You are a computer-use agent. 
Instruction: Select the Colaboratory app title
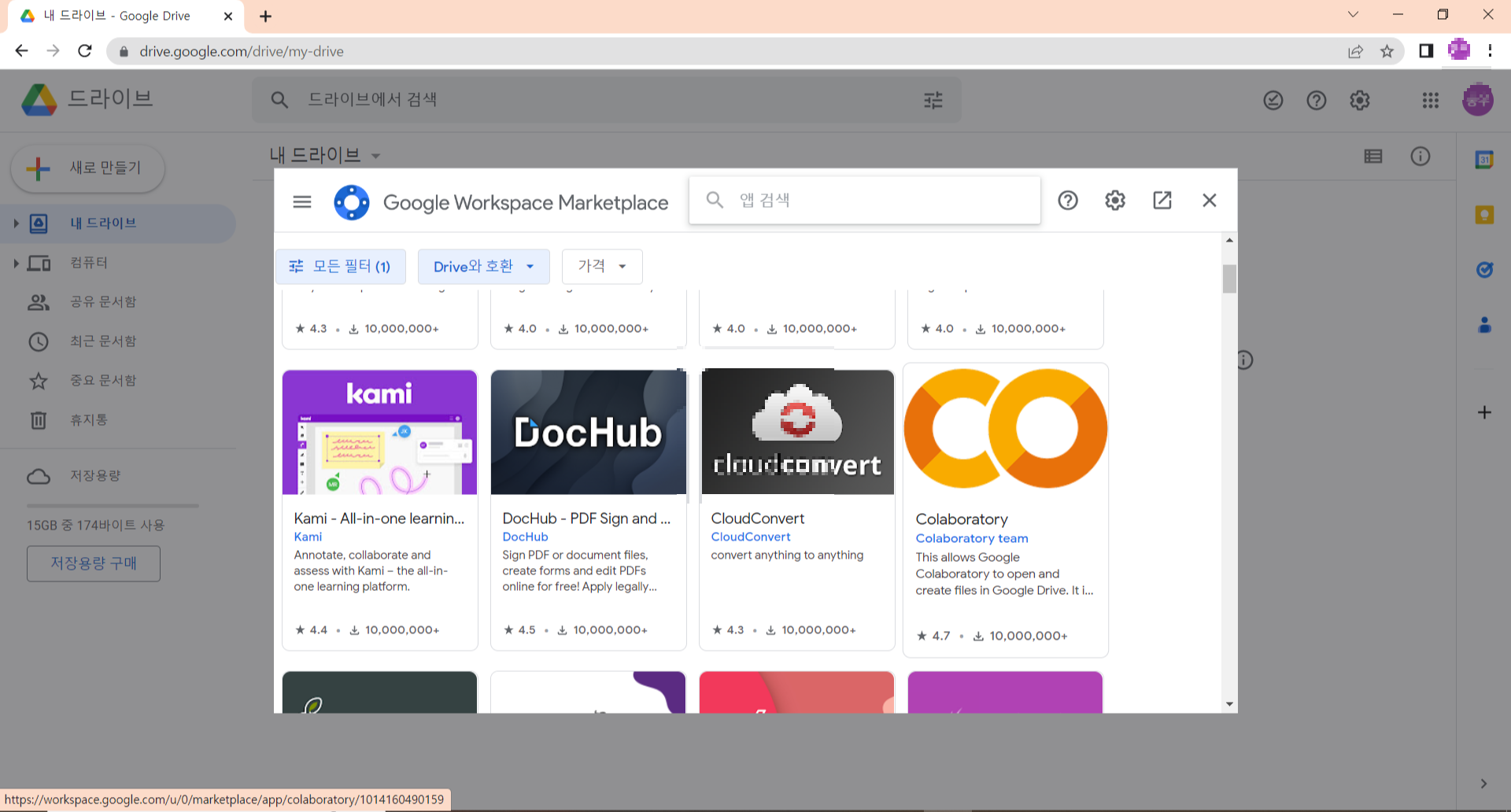(x=962, y=519)
